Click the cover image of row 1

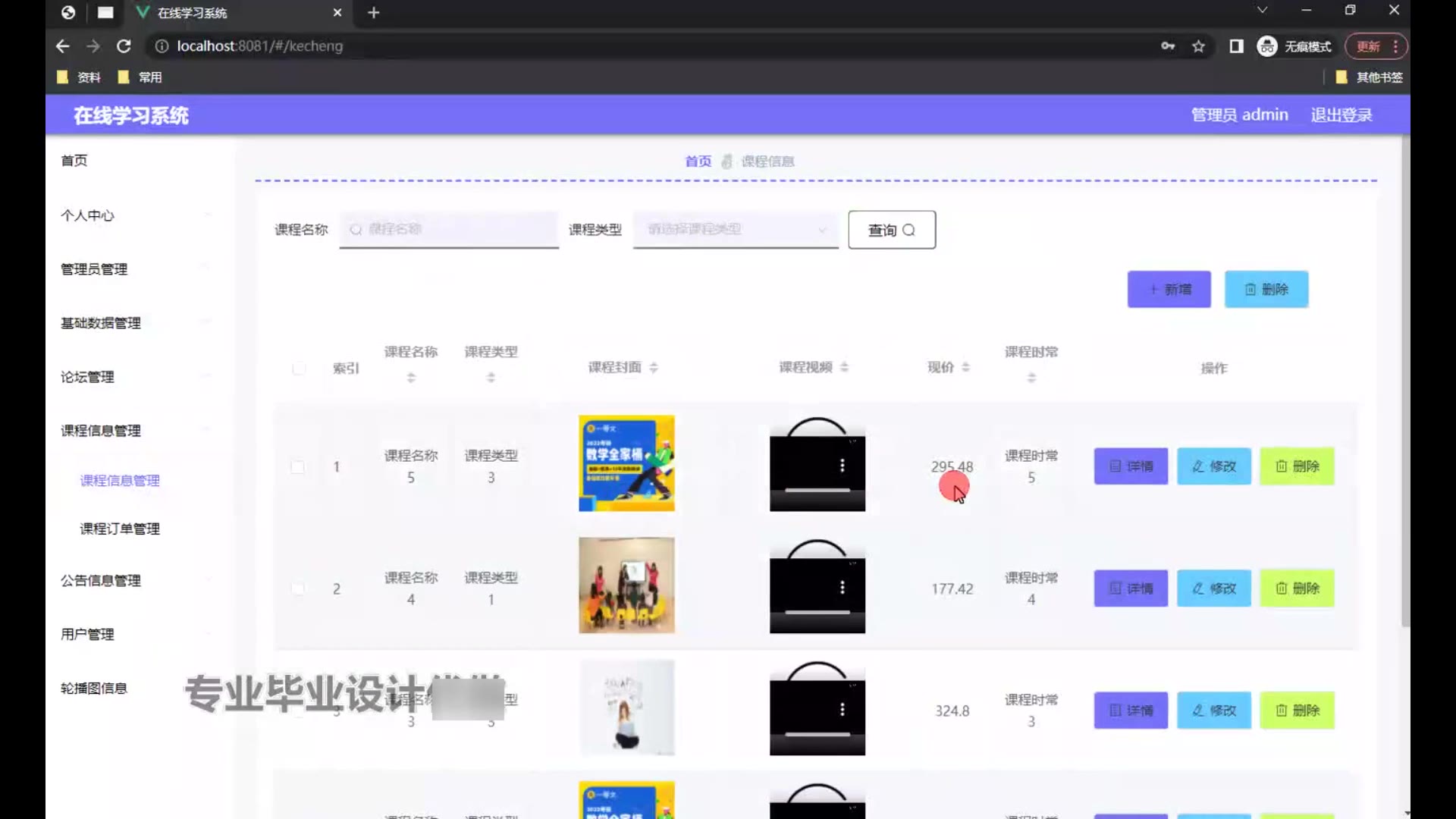pyautogui.click(x=626, y=463)
